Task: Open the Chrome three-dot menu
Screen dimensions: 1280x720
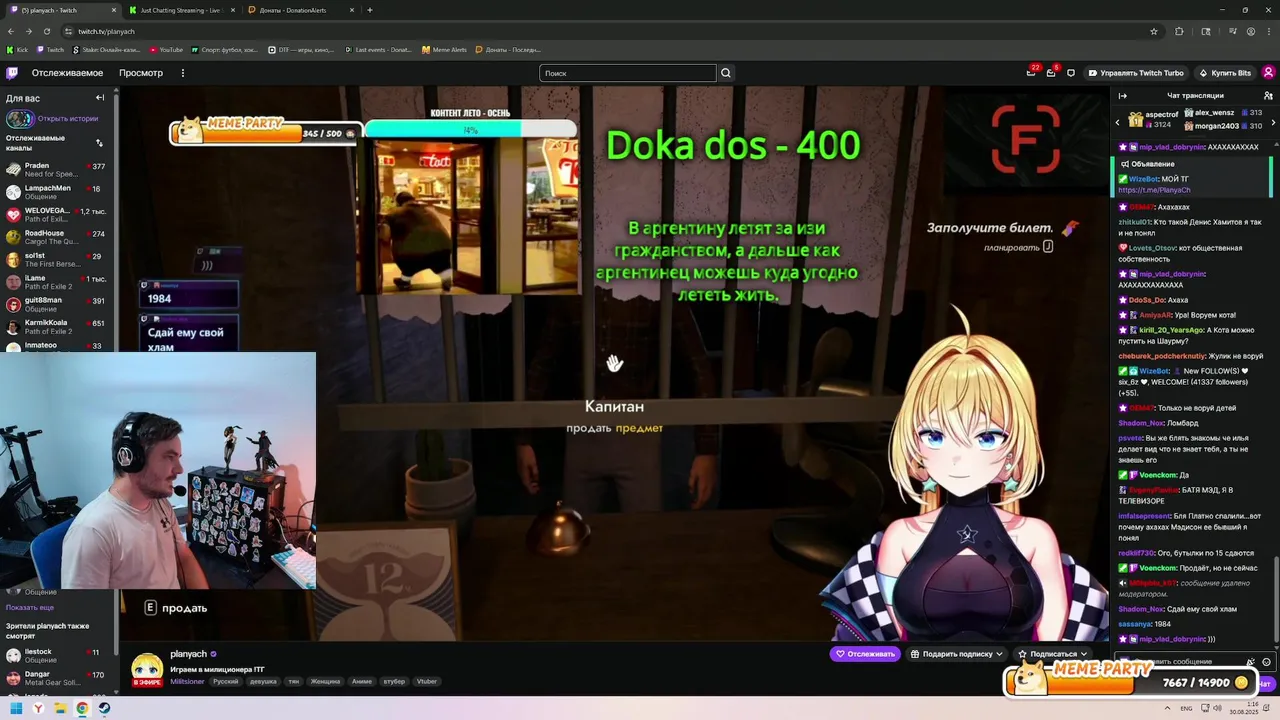Action: point(1269,31)
